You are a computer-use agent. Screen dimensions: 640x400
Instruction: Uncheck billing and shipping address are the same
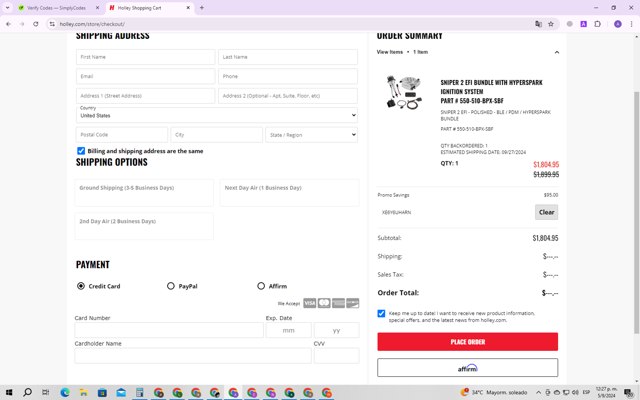coord(81,151)
